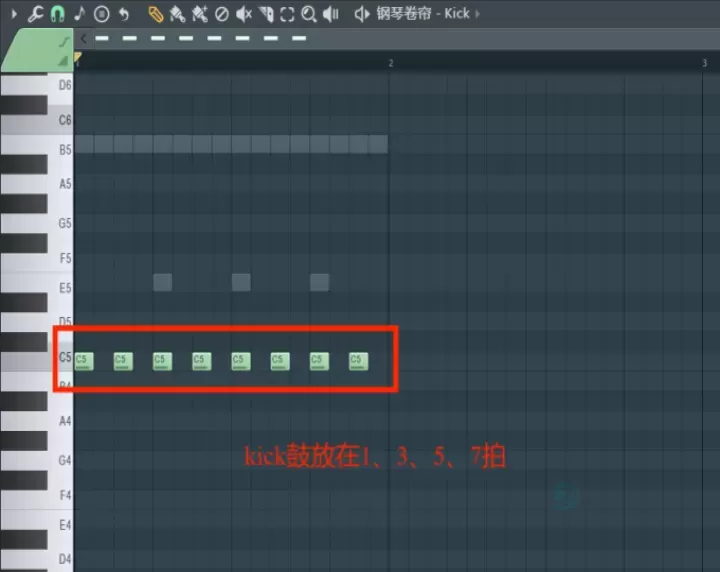Image resolution: width=720 pixels, height=572 pixels.
Task: Select the sixth C5 kick note
Action: [x=280, y=361]
